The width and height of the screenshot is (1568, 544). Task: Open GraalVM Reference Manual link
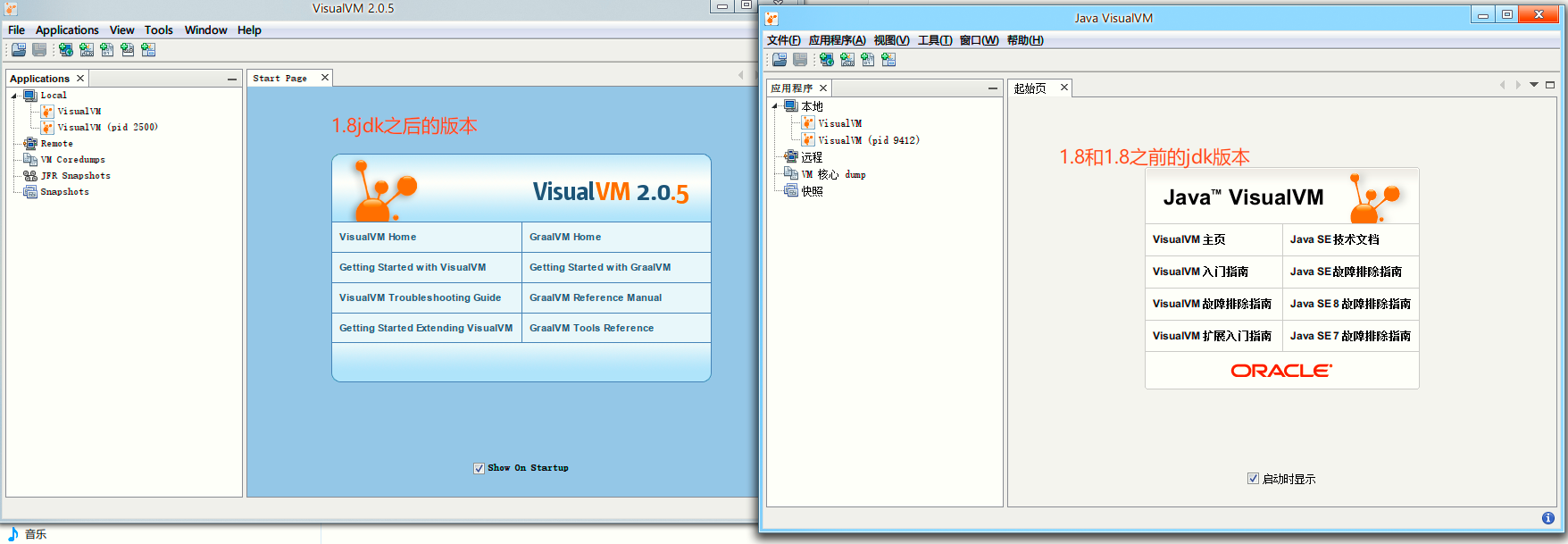(x=596, y=297)
